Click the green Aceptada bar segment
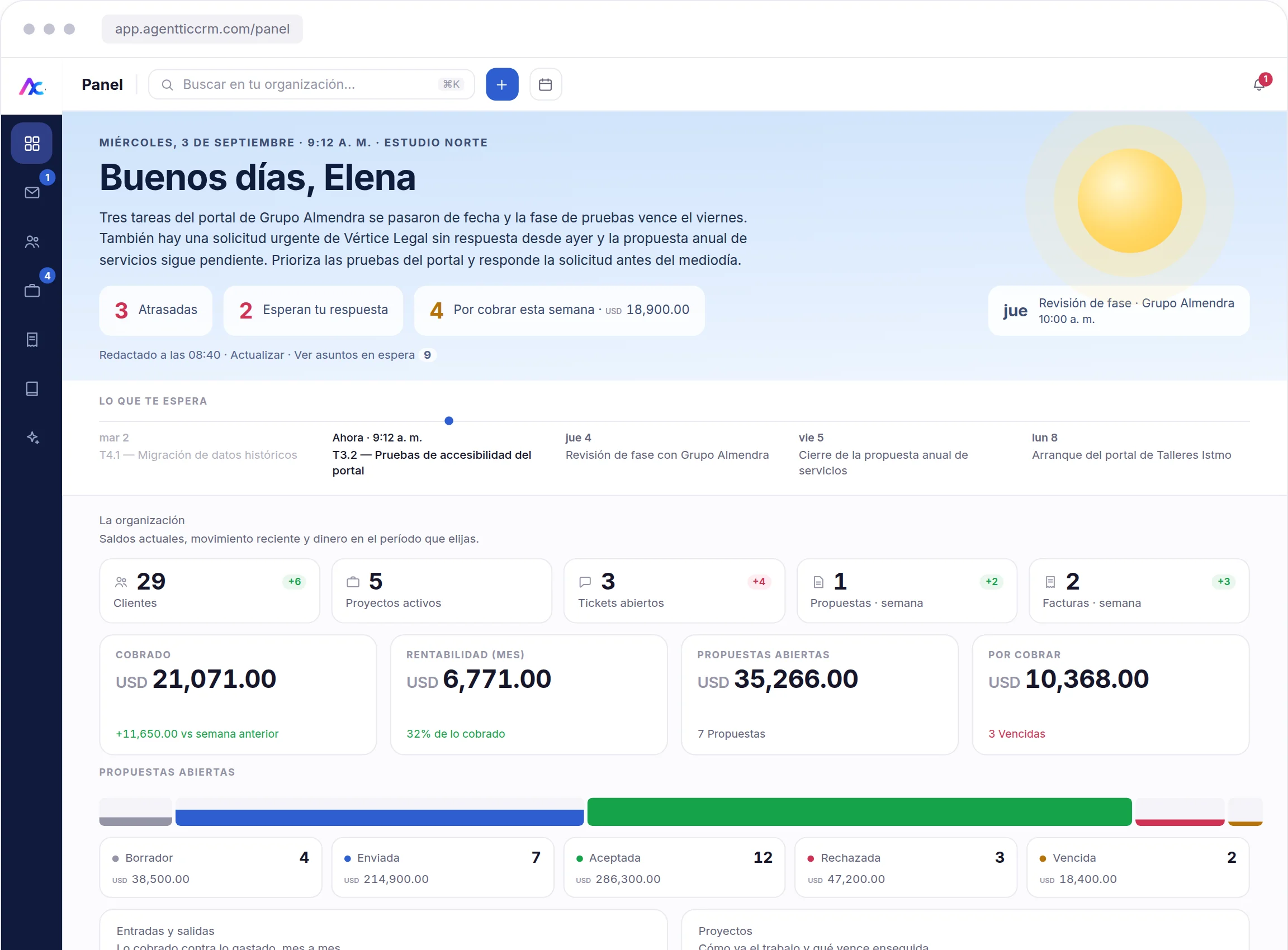 point(859,812)
